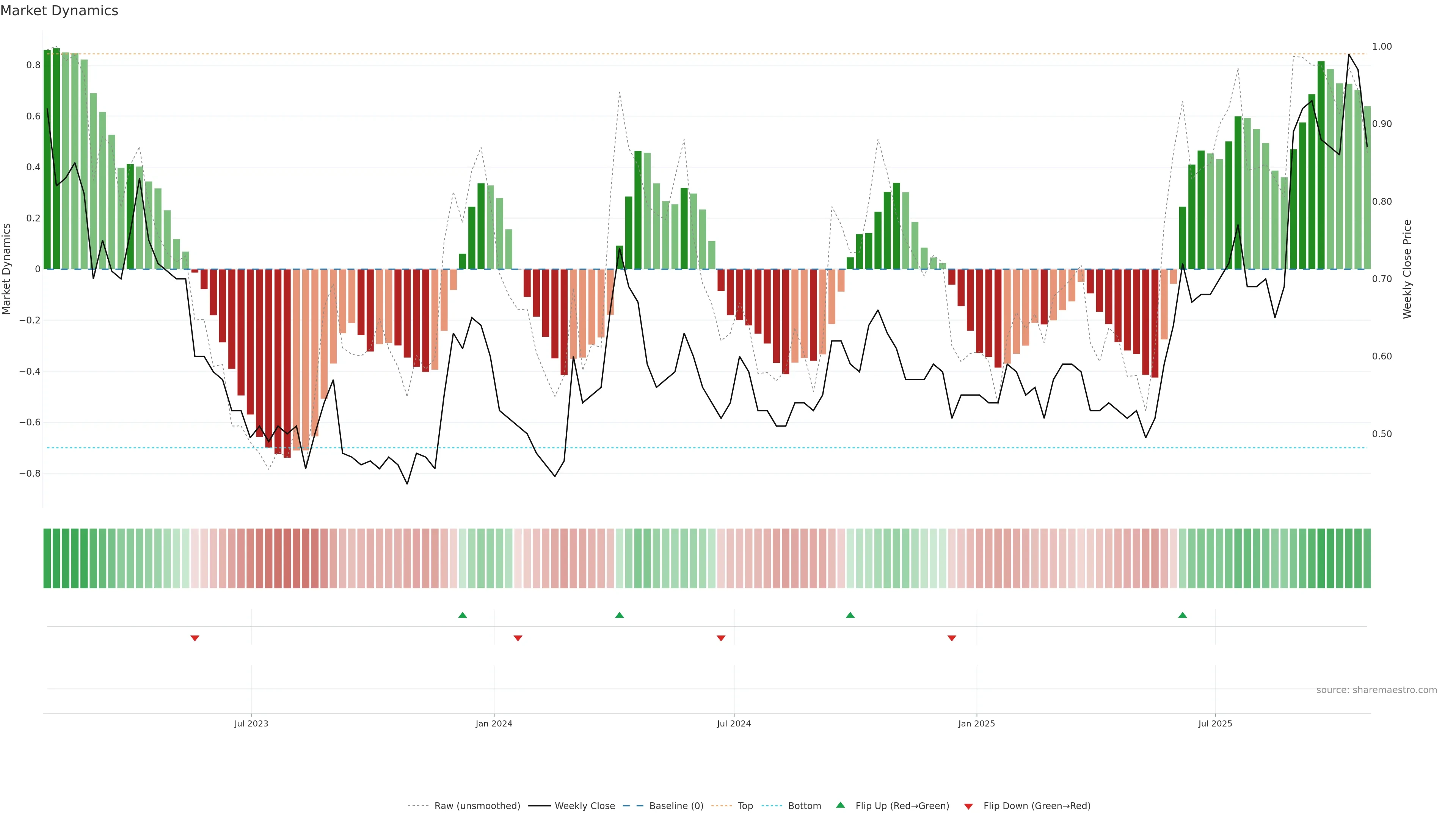Image resolution: width=1456 pixels, height=819 pixels.
Task: Click the red flip-down marker before Jan 2025
Action: coord(952,638)
